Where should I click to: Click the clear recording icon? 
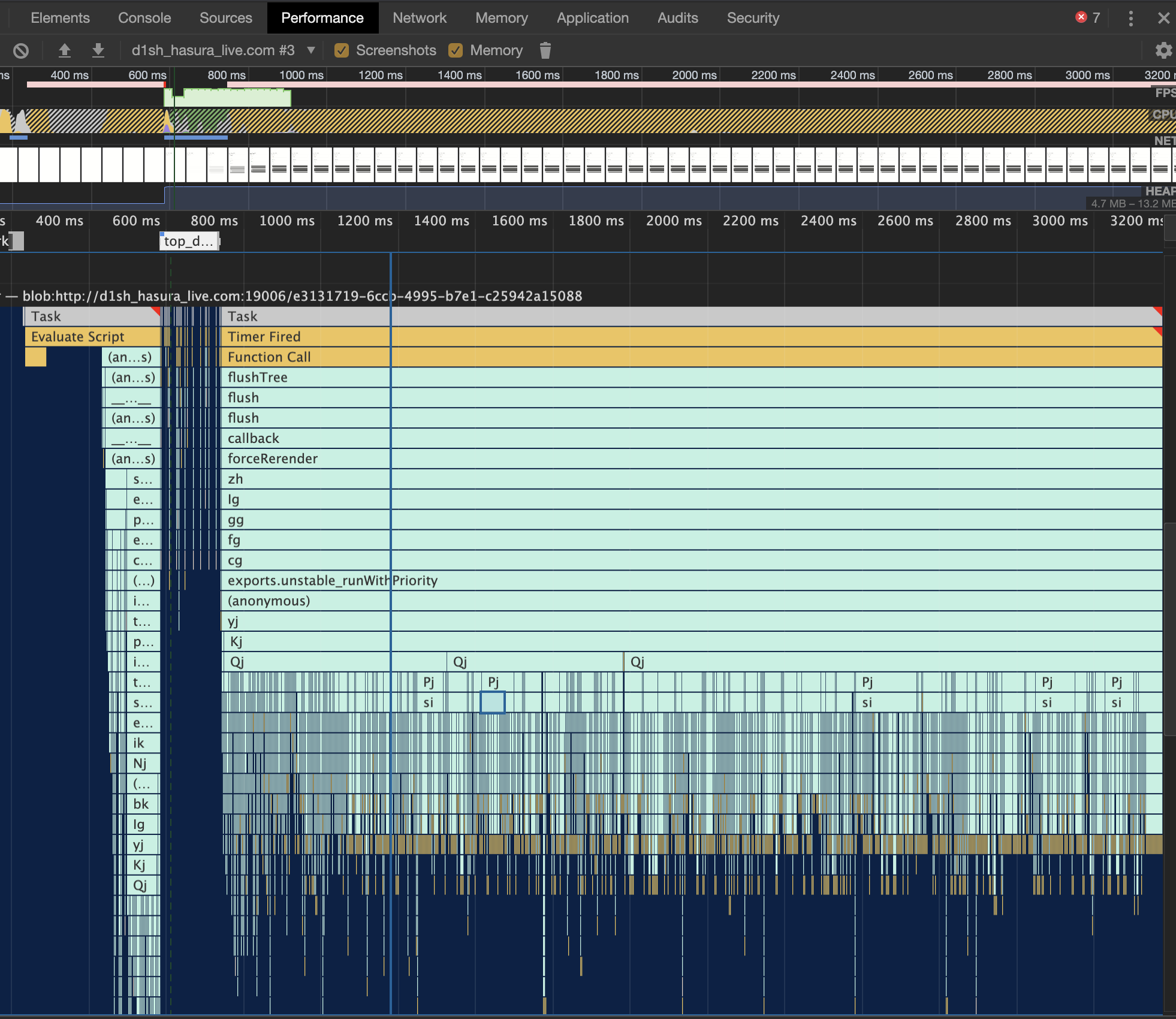click(21, 51)
